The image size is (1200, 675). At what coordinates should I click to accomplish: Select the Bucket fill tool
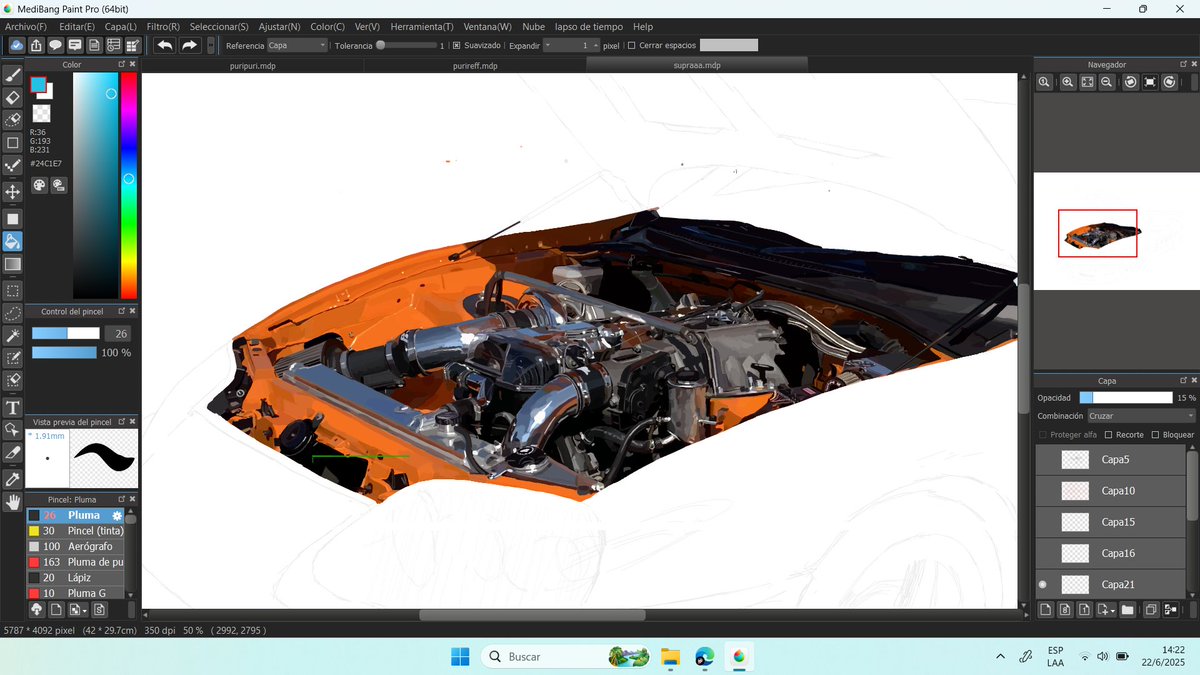pyautogui.click(x=13, y=241)
